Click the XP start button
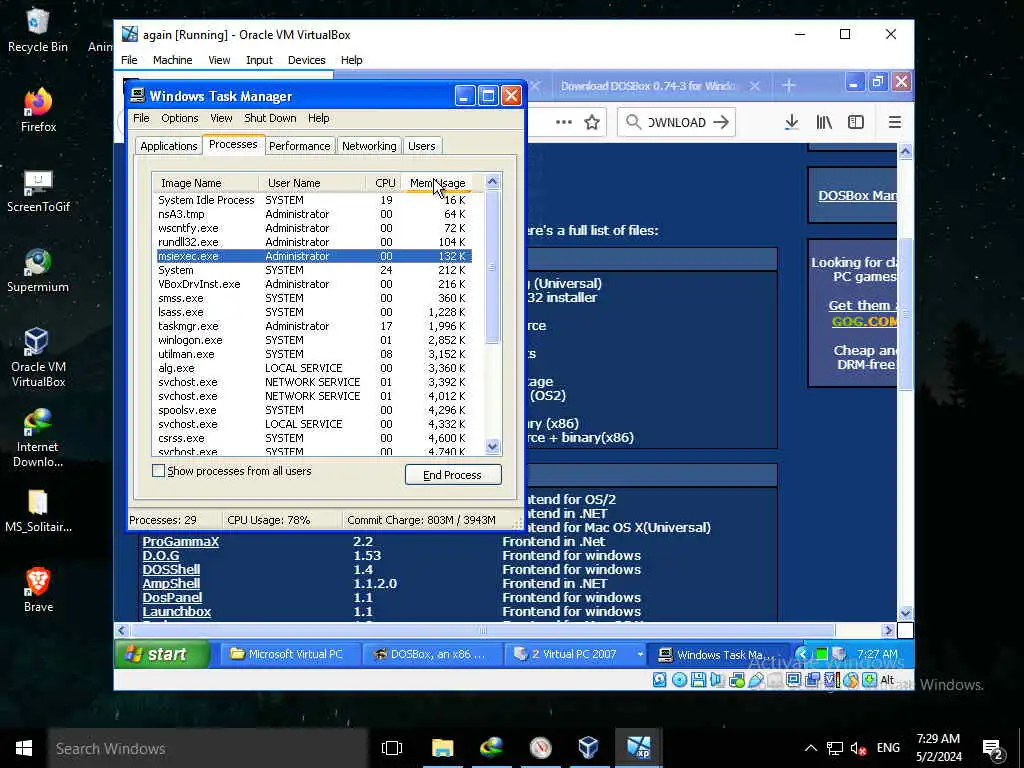 pyautogui.click(x=163, y=654)
